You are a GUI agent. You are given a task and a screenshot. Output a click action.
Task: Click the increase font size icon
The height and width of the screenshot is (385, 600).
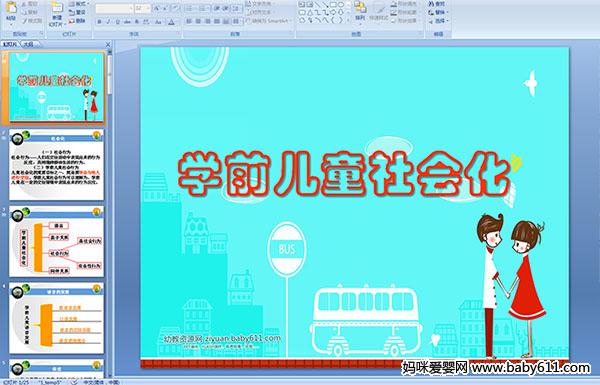[157, 8]
